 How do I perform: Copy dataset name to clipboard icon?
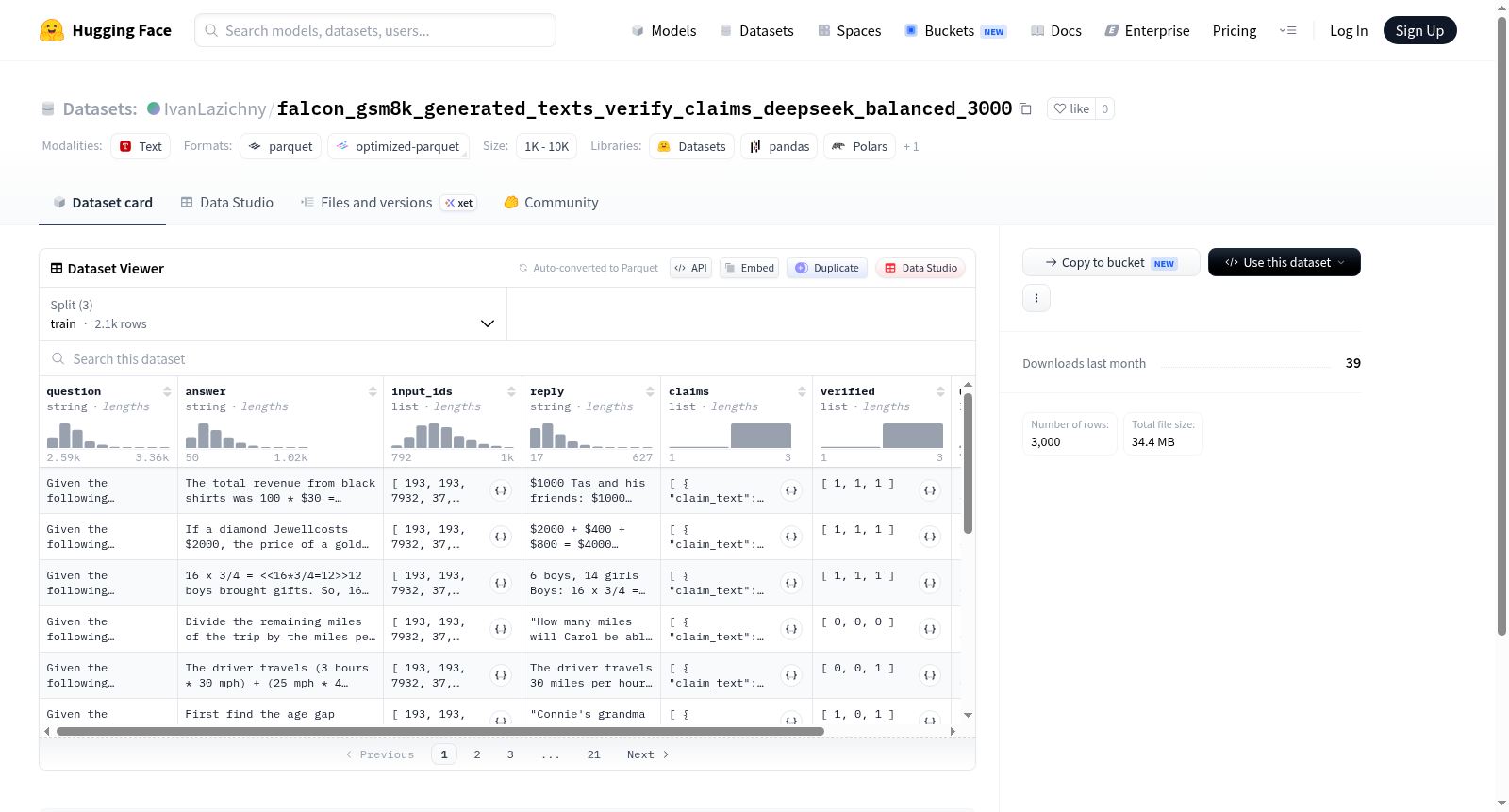coord(1025,108)
